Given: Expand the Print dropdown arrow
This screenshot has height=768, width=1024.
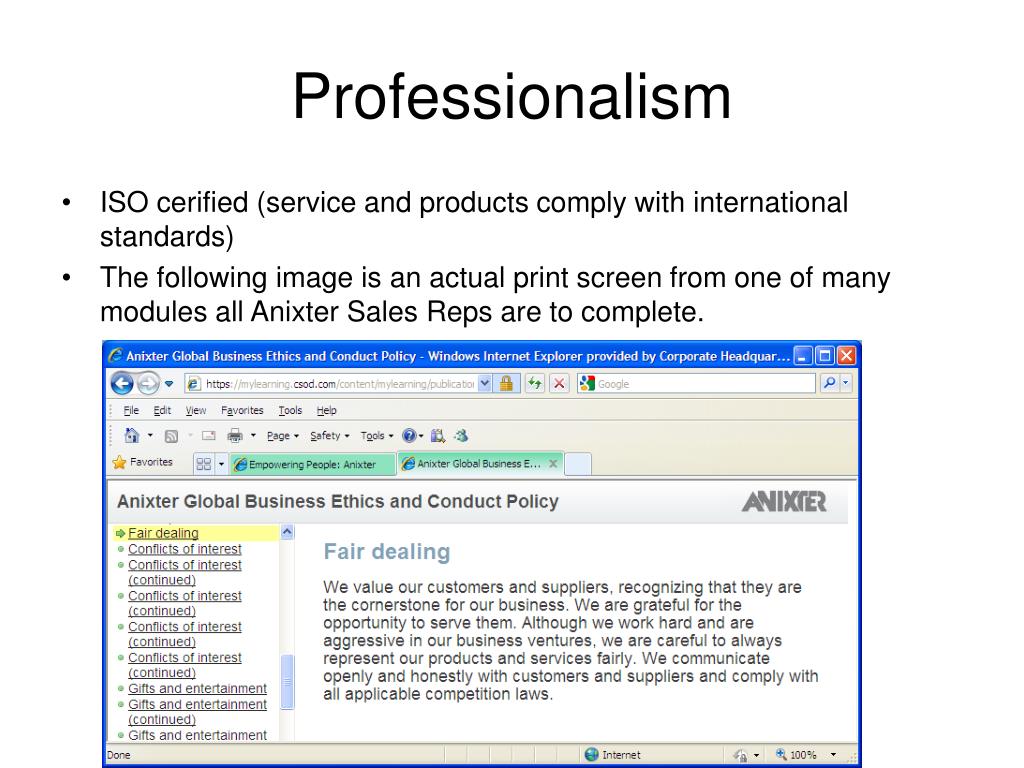Looking at the screenshot, I should pos(253,436).
